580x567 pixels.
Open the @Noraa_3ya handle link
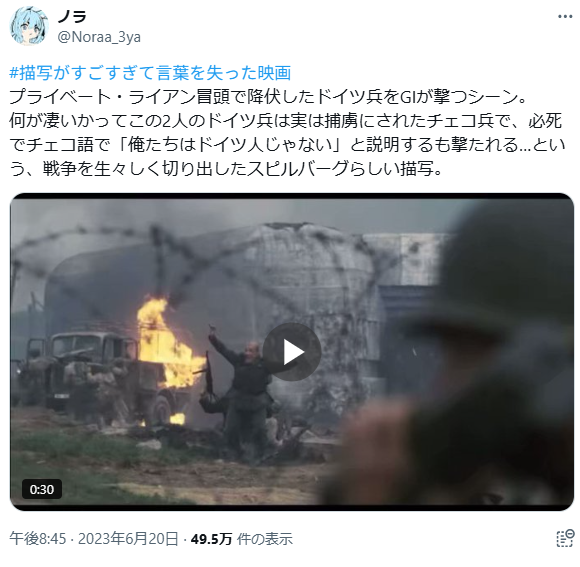click(x=99, y=37)
